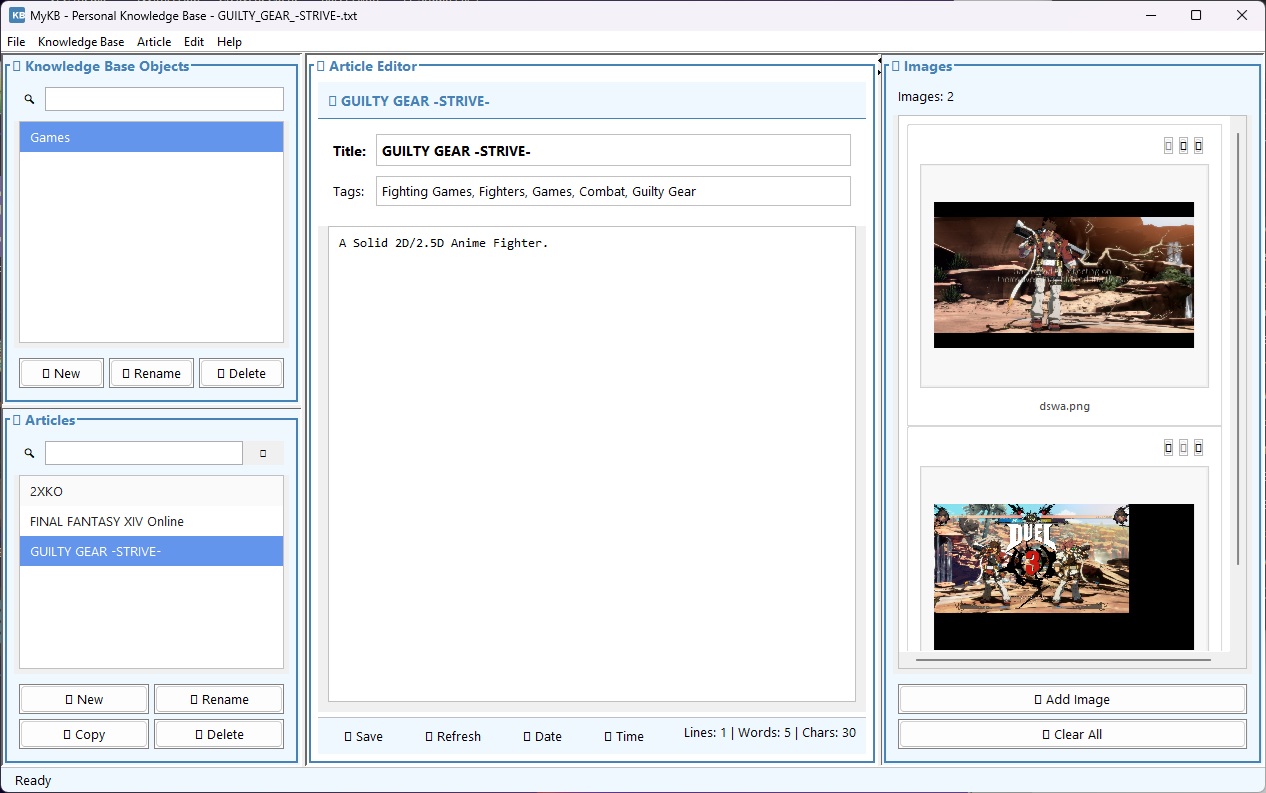Click the rightmost small icon button above dswa.png
The image size is (1266, 793).
[1198, 146]
